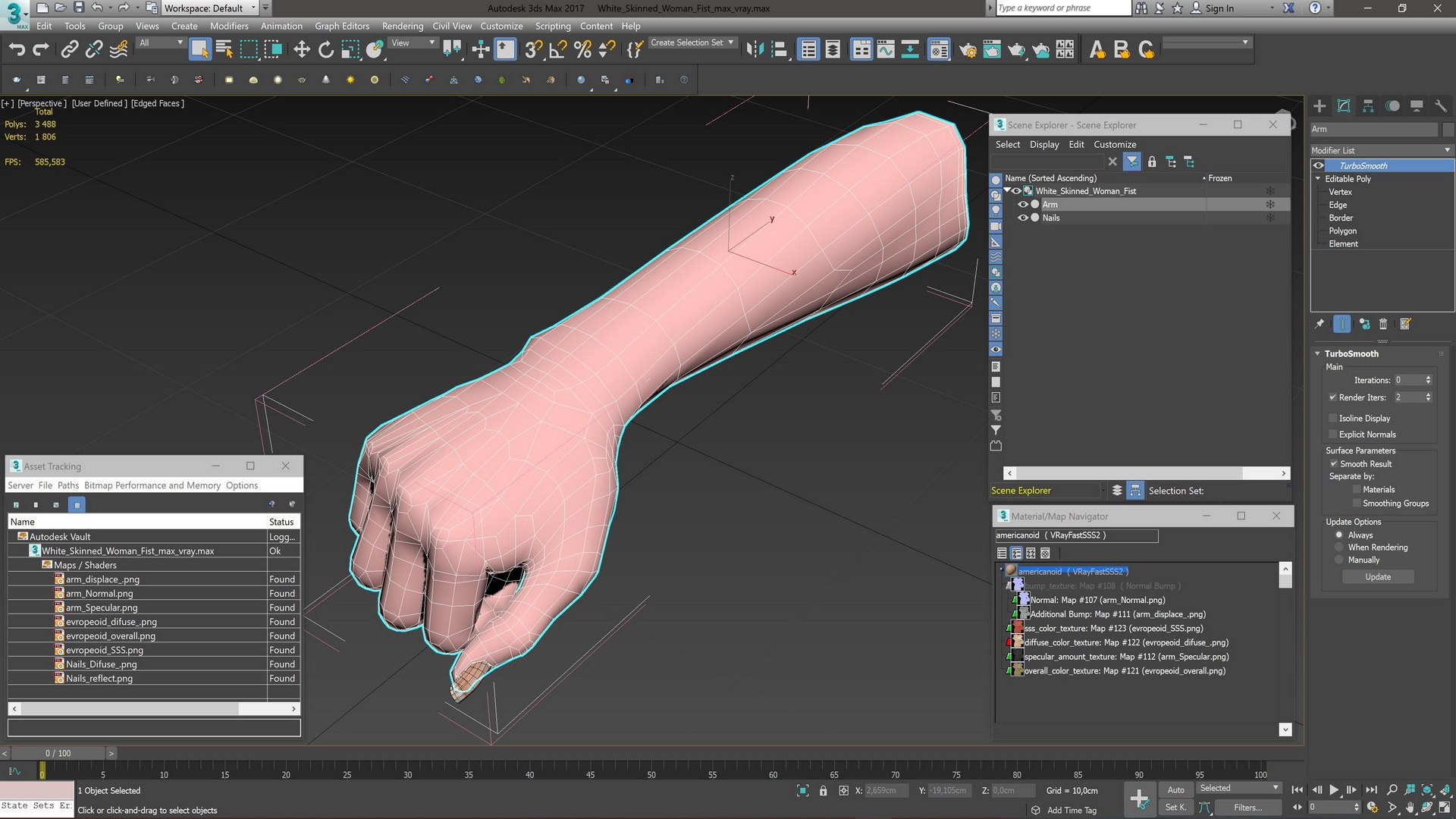
Task: Open the Graph Editors menu
Action: point(342,26)
